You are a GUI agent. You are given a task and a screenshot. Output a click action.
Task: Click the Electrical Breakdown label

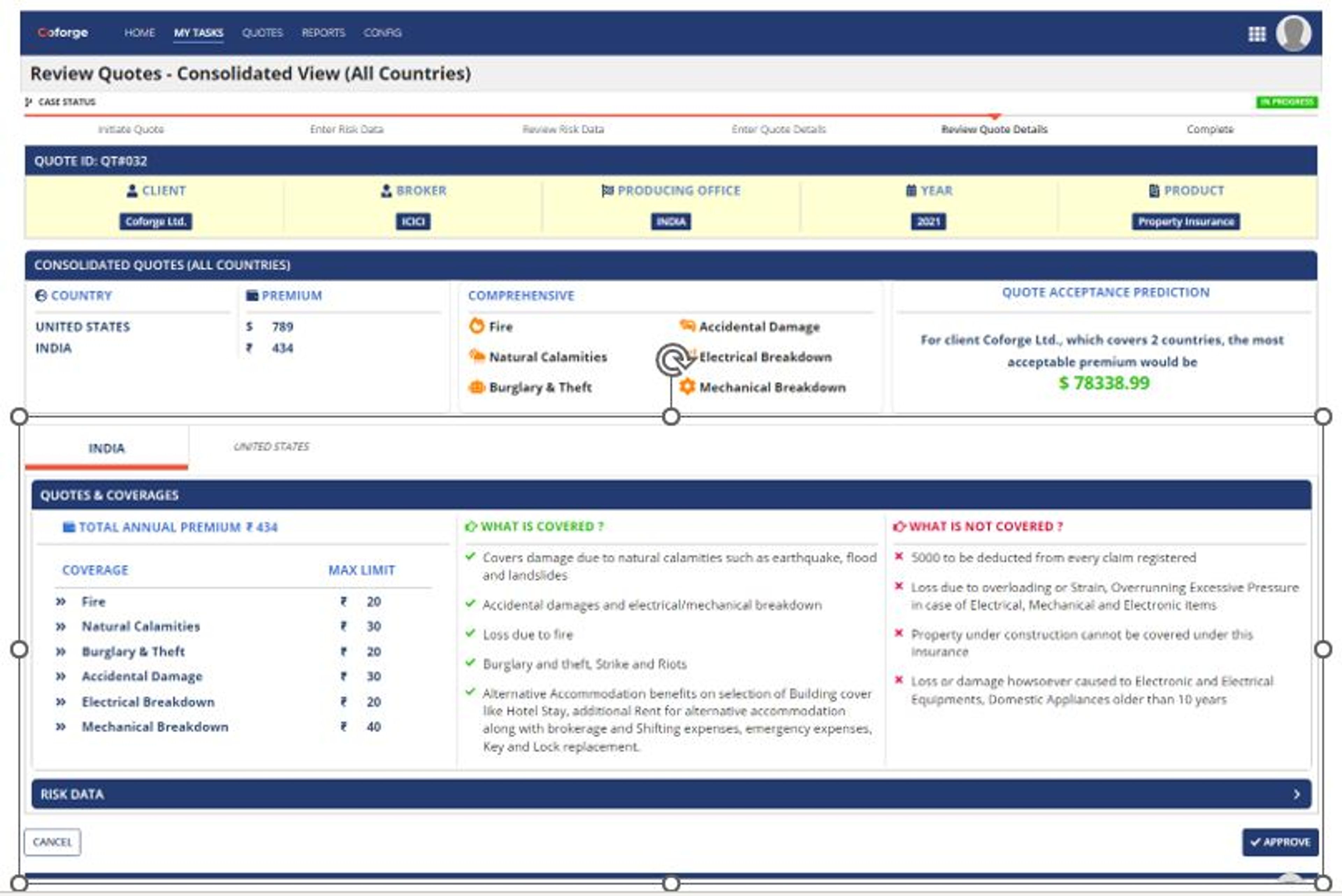765,357
